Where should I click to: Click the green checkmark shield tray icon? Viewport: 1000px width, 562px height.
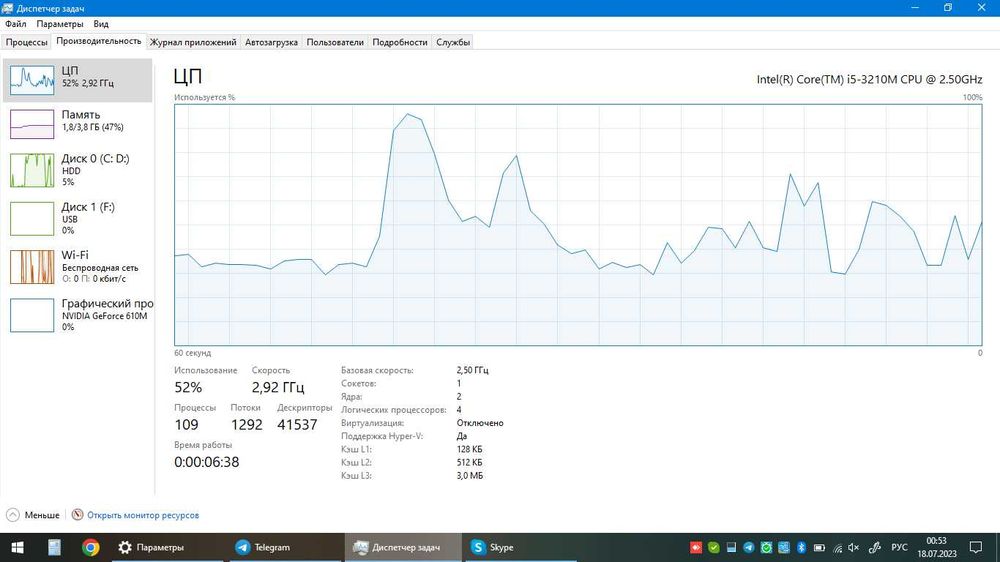tap(714, 547)
